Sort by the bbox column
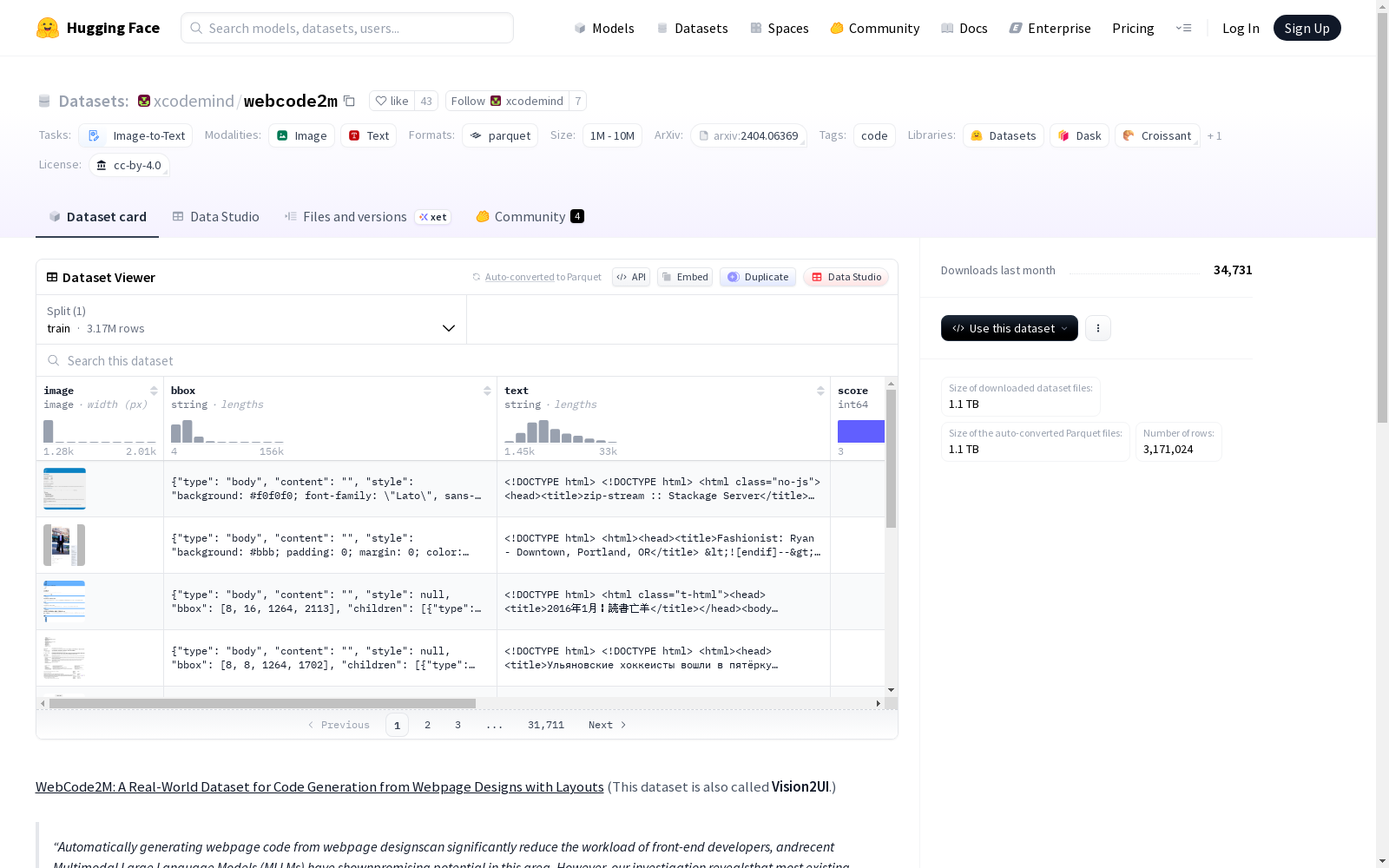This screenshot has width=1389, height=868. (x=487, y=391)
